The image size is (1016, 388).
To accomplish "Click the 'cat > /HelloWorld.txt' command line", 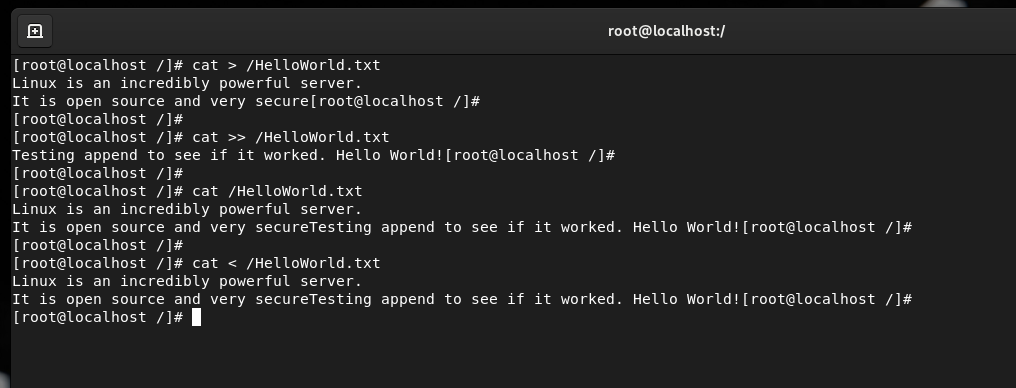I will (x=196, y=65).
